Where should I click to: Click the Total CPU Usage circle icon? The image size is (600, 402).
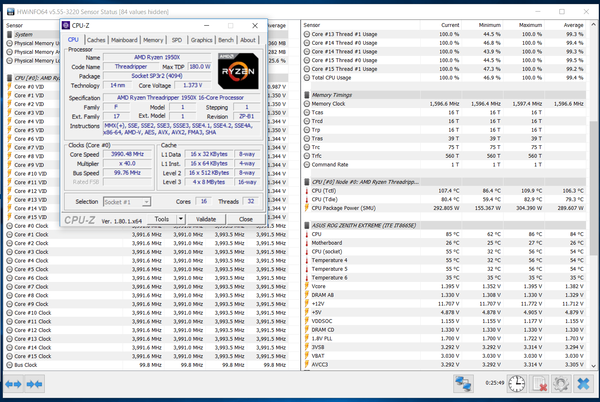(x=307, y=78)
